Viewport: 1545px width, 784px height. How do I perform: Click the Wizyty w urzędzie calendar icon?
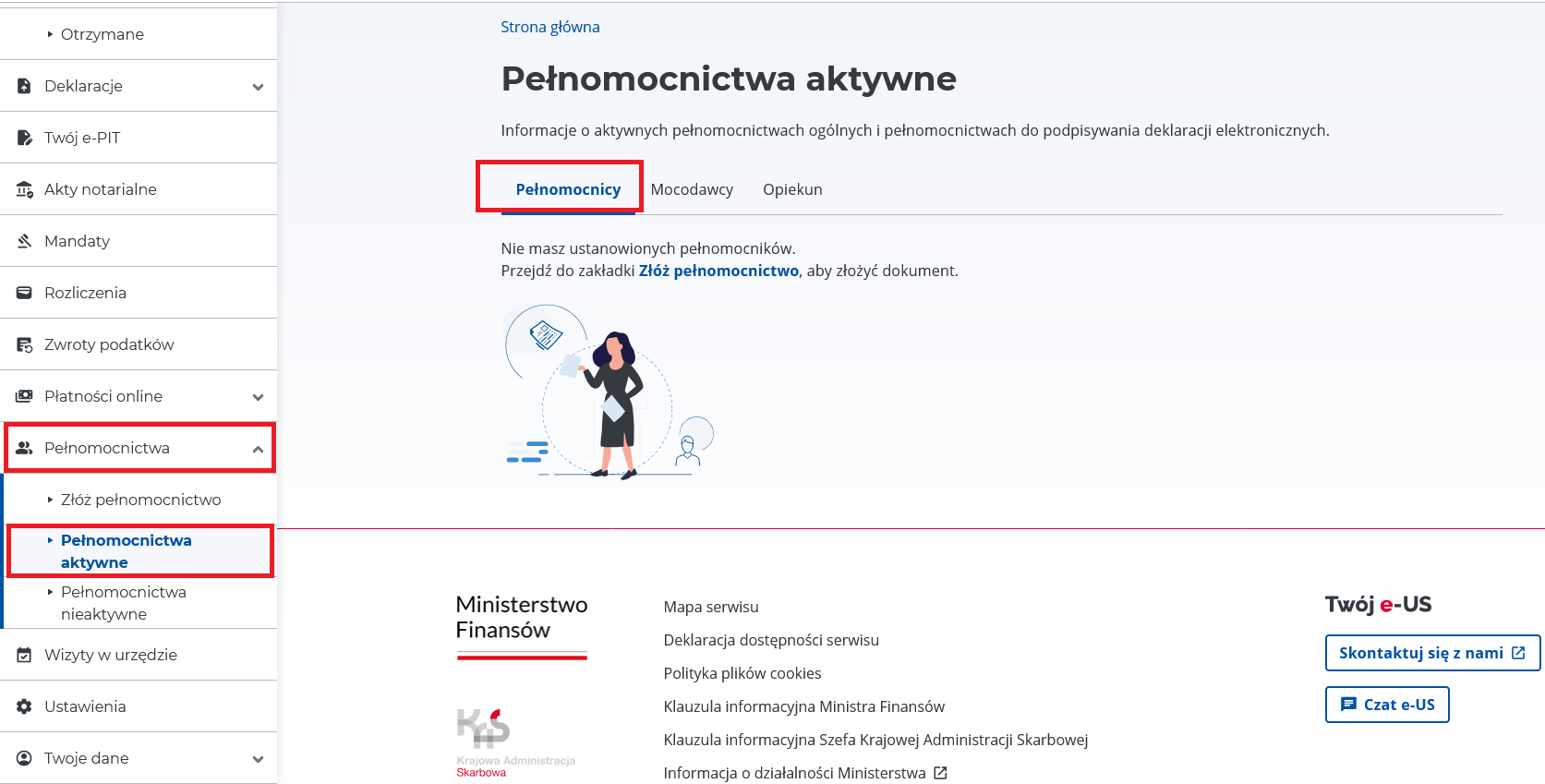pyautogui.click(x=25, y=655)
